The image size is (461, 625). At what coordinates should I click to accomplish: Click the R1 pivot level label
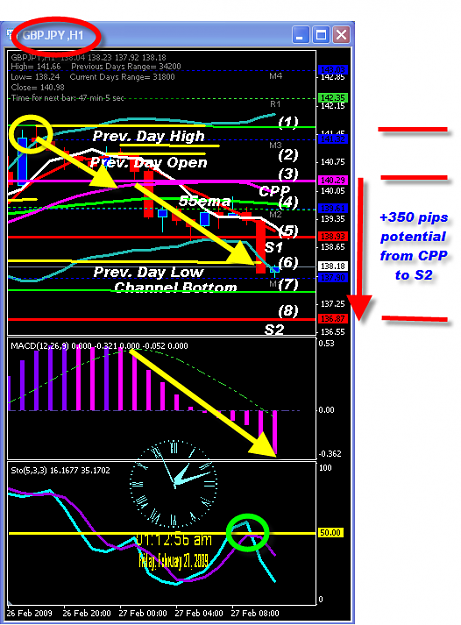pyautogui.click(x=275, y=104)
